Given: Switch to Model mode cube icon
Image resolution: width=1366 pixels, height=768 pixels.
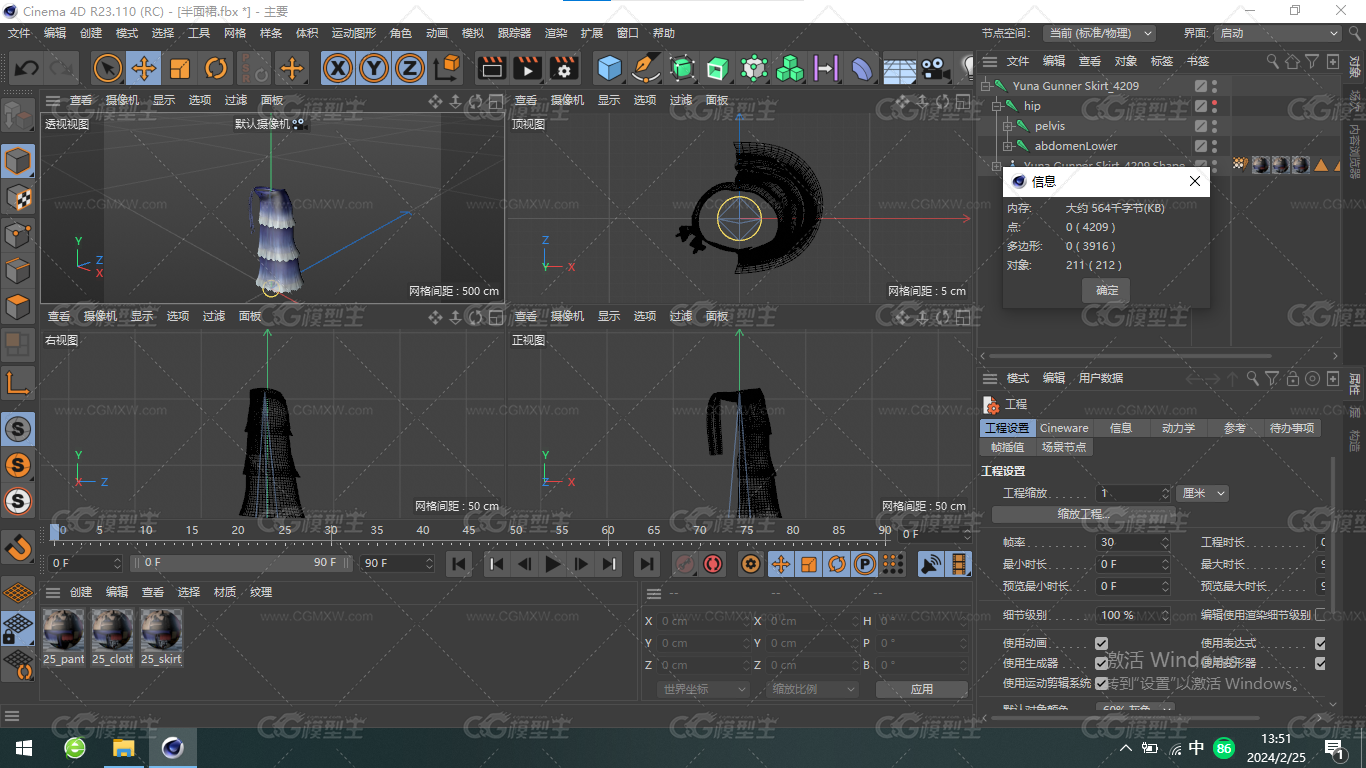Looking at the screenshot, I should 18,160.
